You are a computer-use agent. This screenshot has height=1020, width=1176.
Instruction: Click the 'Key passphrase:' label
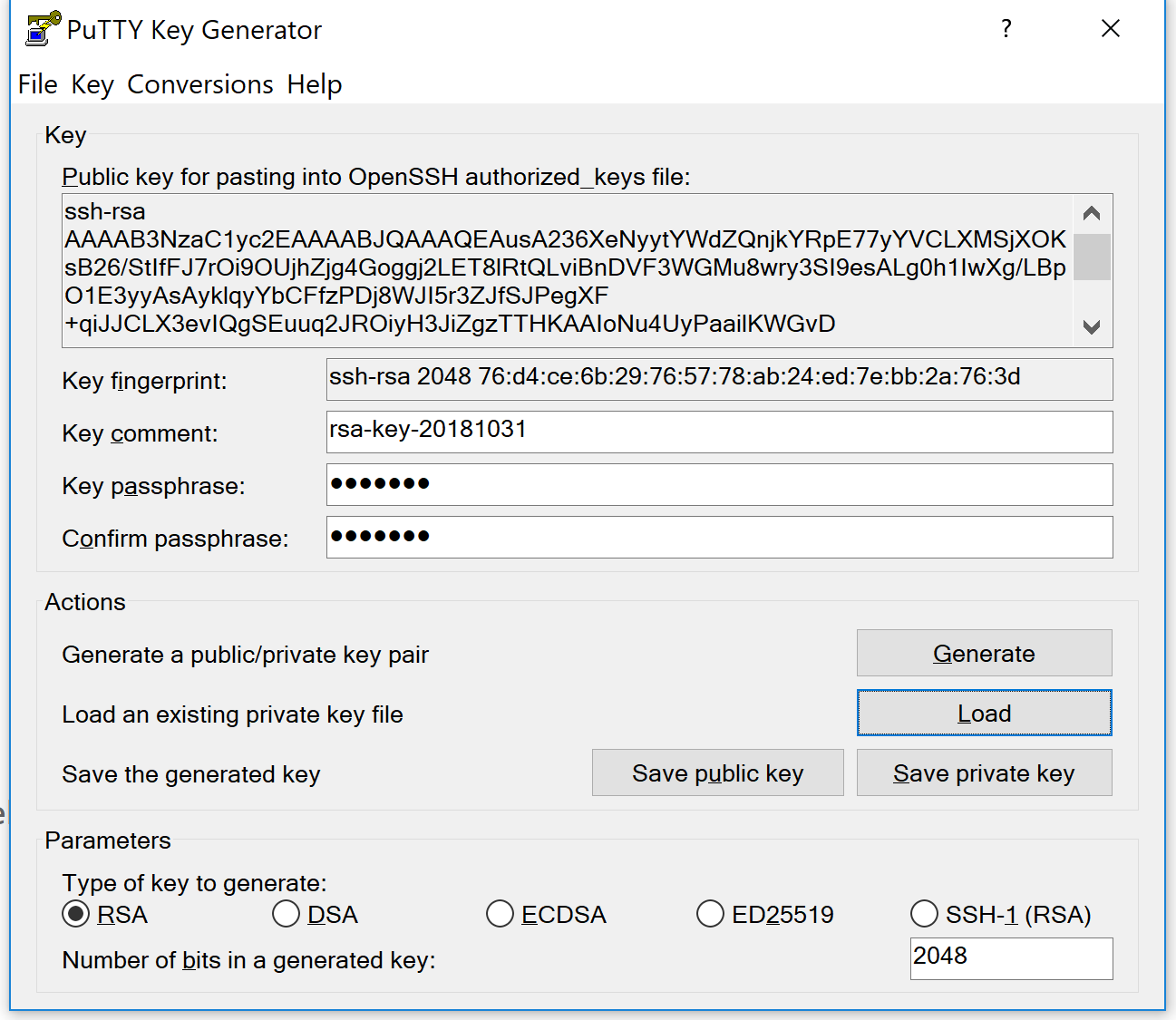(153, 486)
